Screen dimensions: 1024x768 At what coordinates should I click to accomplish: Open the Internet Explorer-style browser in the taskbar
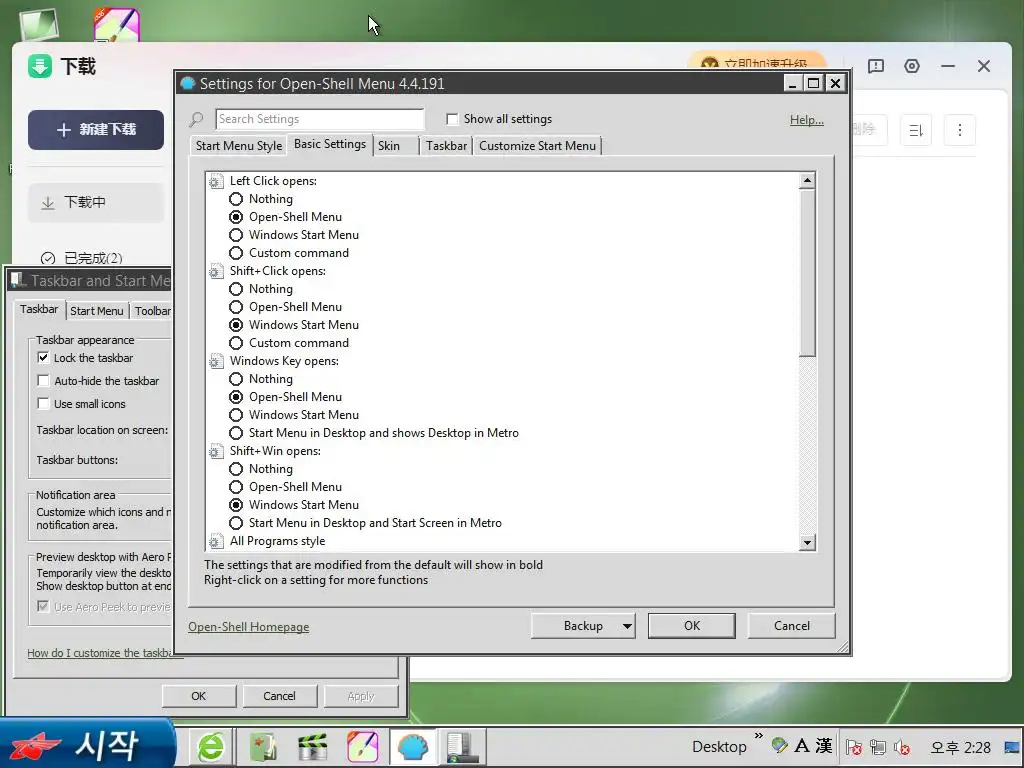click(211, 746)
